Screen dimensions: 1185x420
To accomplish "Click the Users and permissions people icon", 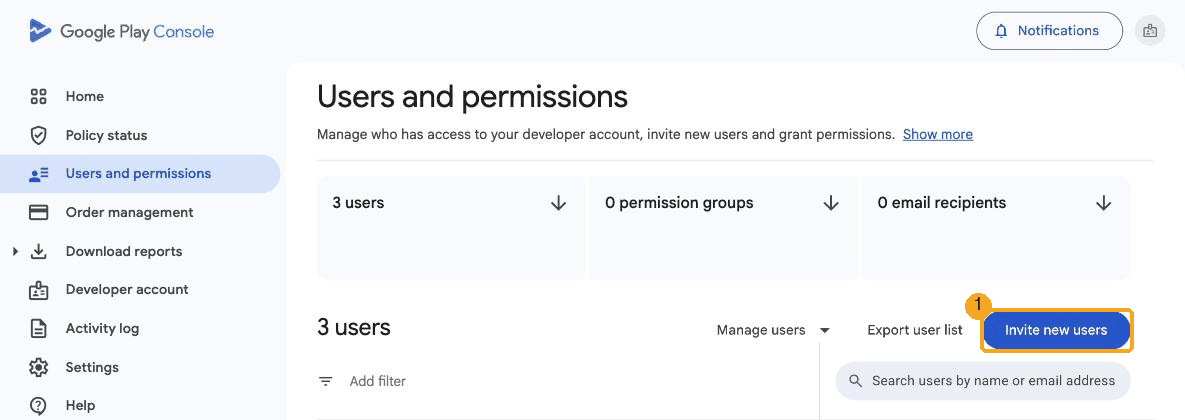I will tap(38, 174).
